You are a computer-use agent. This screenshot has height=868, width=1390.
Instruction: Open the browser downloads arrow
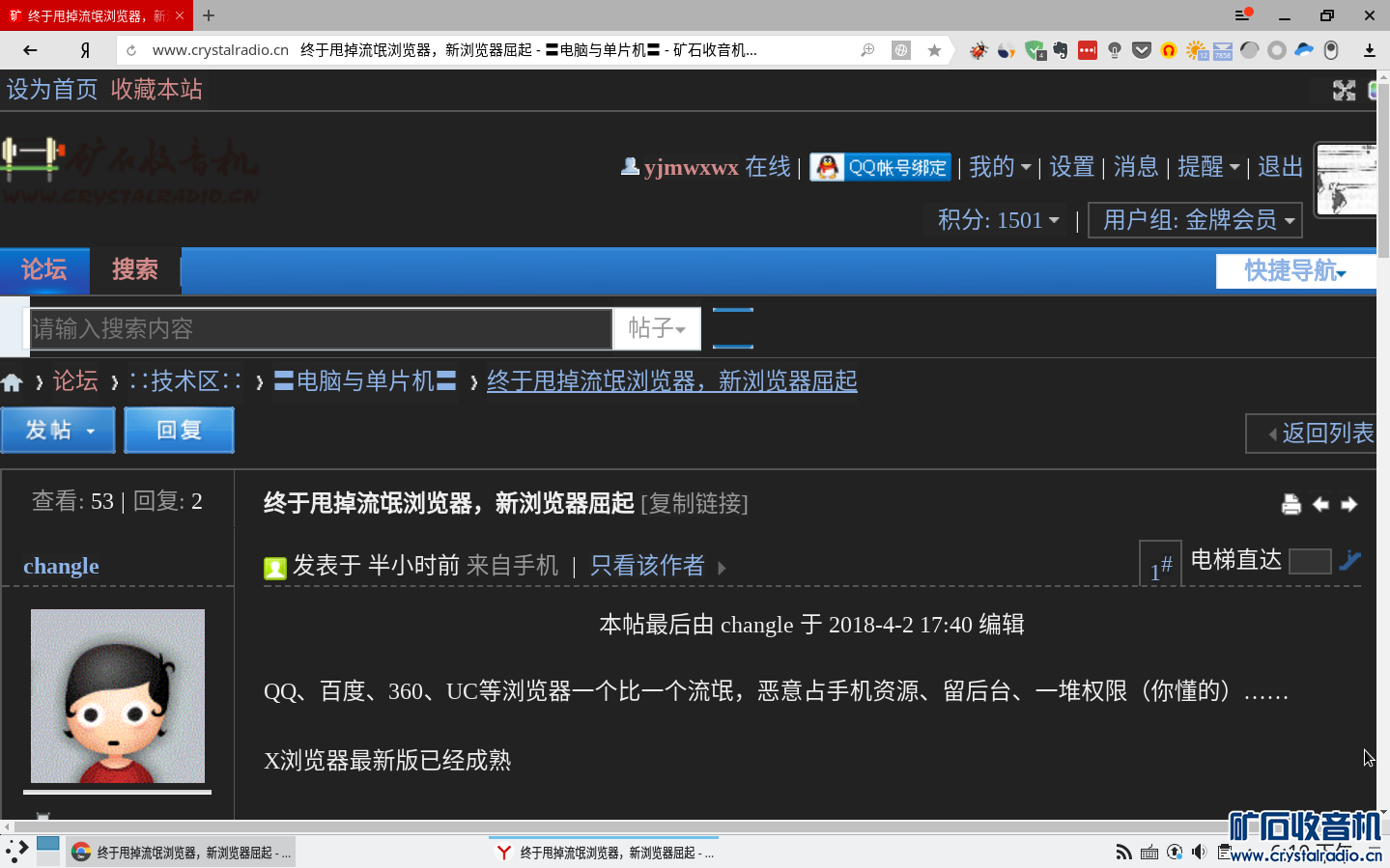1369,50
